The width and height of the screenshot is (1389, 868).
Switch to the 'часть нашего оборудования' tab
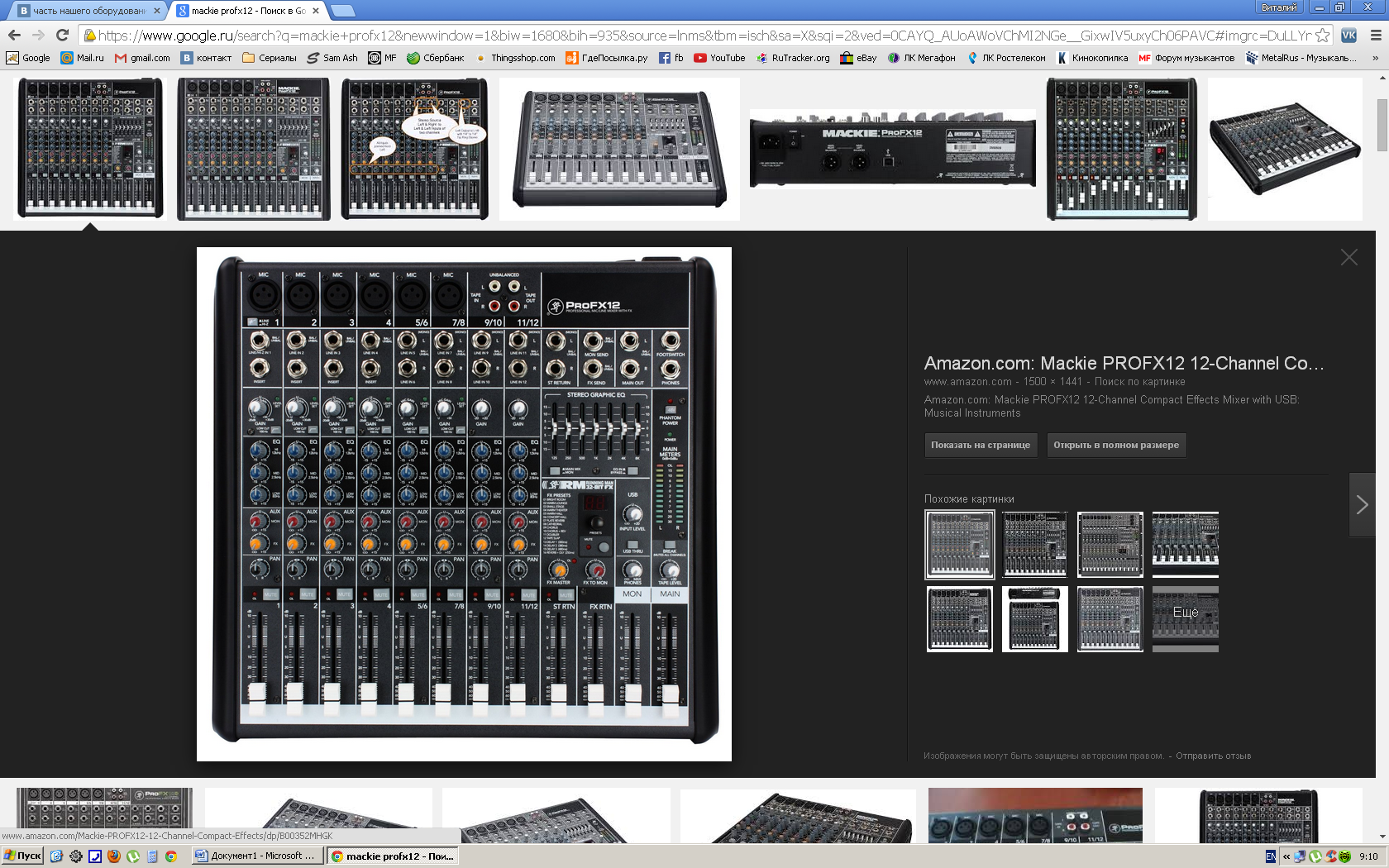88,11
